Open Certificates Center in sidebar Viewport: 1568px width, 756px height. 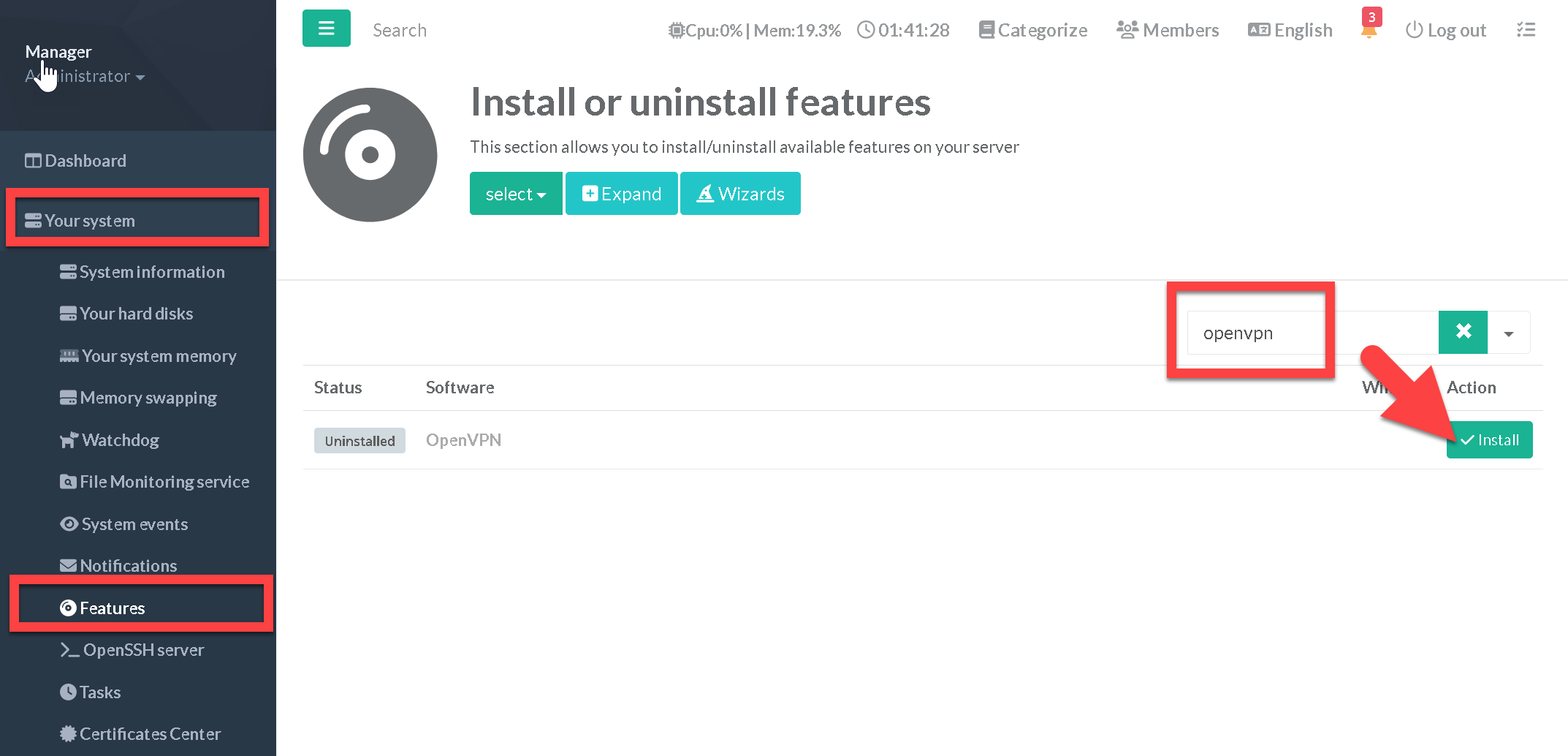(150, 734)
